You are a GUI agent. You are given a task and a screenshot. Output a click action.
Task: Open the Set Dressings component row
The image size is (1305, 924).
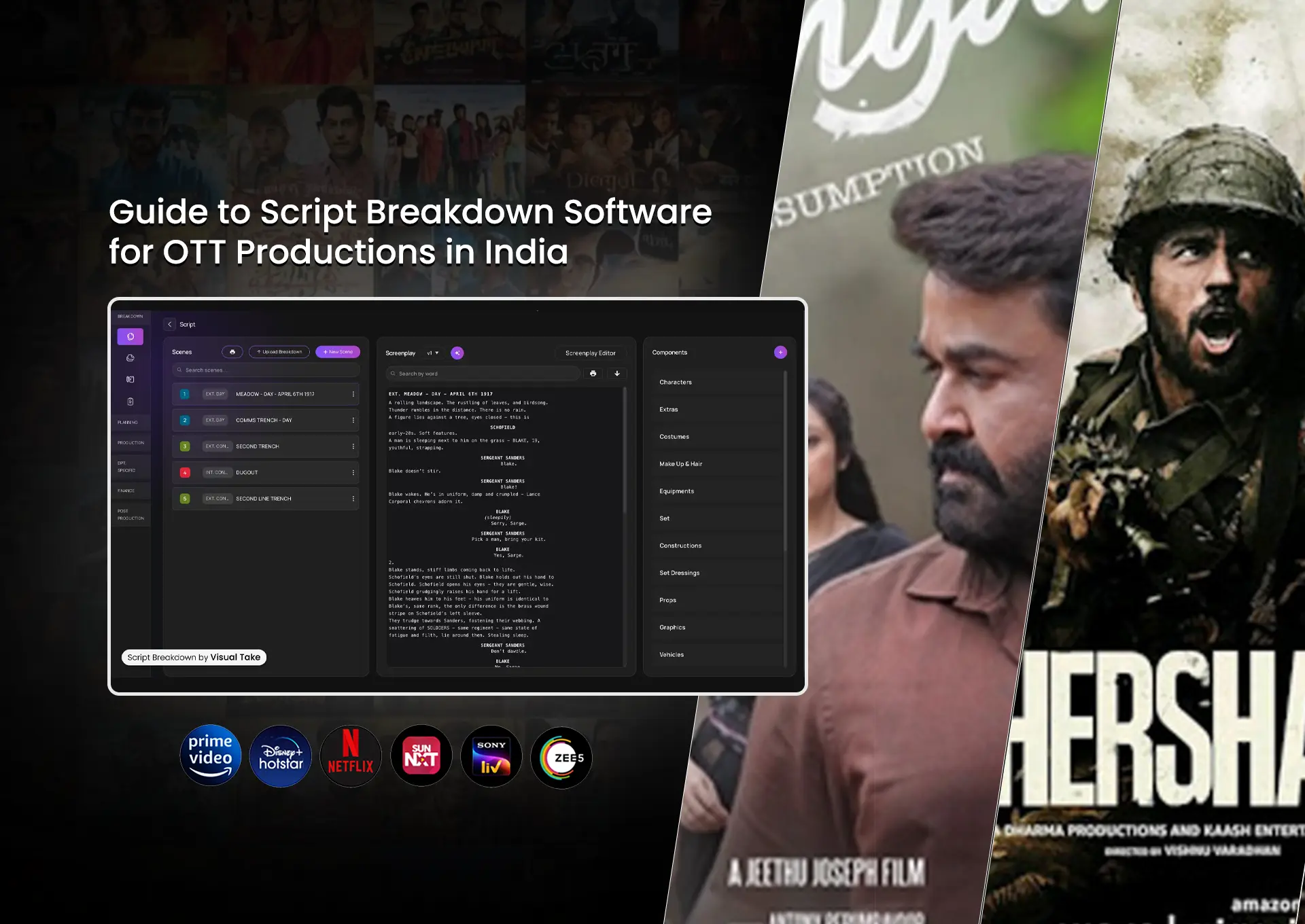[716, 573]
